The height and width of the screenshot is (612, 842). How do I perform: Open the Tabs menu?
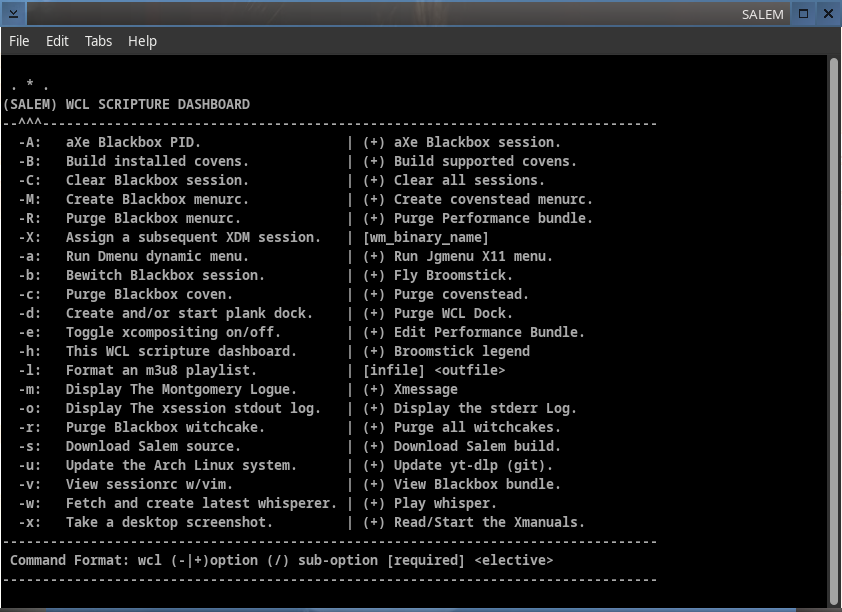coord(98,41)
